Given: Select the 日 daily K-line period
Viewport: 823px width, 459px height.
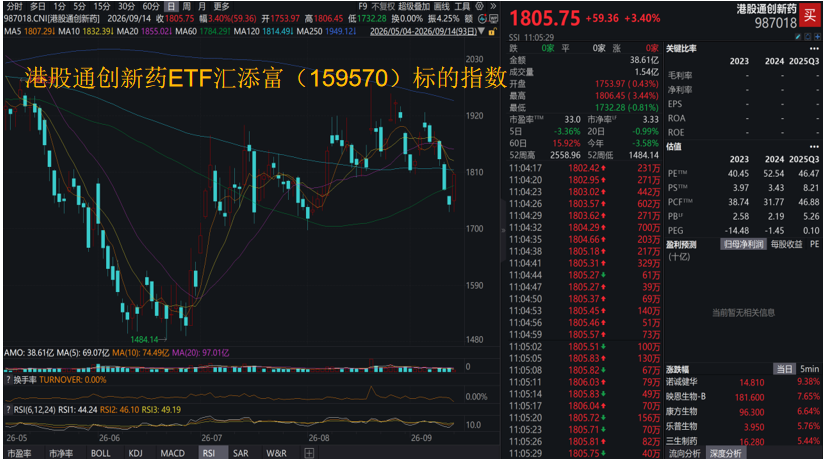Looking at the screenshot, I should point(171,6).
